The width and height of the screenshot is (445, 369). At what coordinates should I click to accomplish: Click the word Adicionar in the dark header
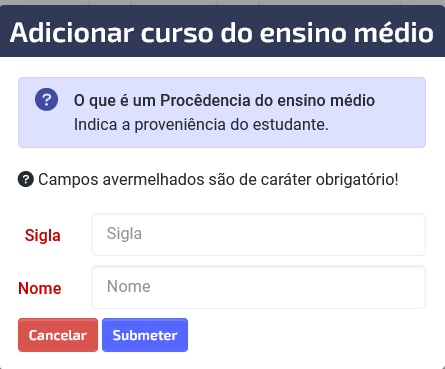pyautogui.click(x=72, y=33)
